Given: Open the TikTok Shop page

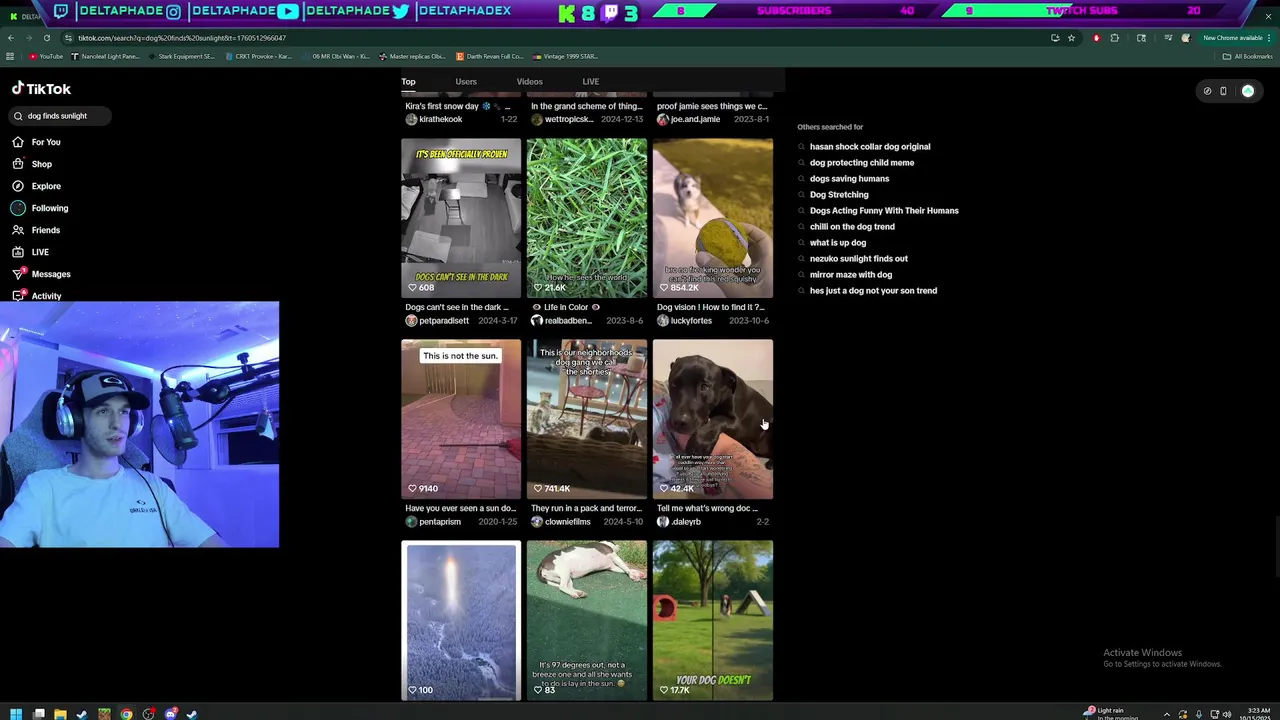Looking at the screenshot, I should pyautogui.click(x=32, y=164).
